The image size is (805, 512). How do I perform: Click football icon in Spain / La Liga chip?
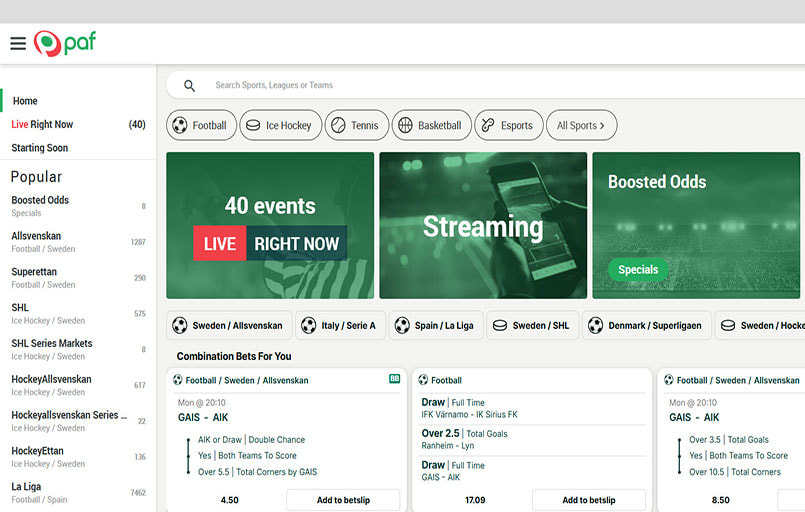coord(402,325)
